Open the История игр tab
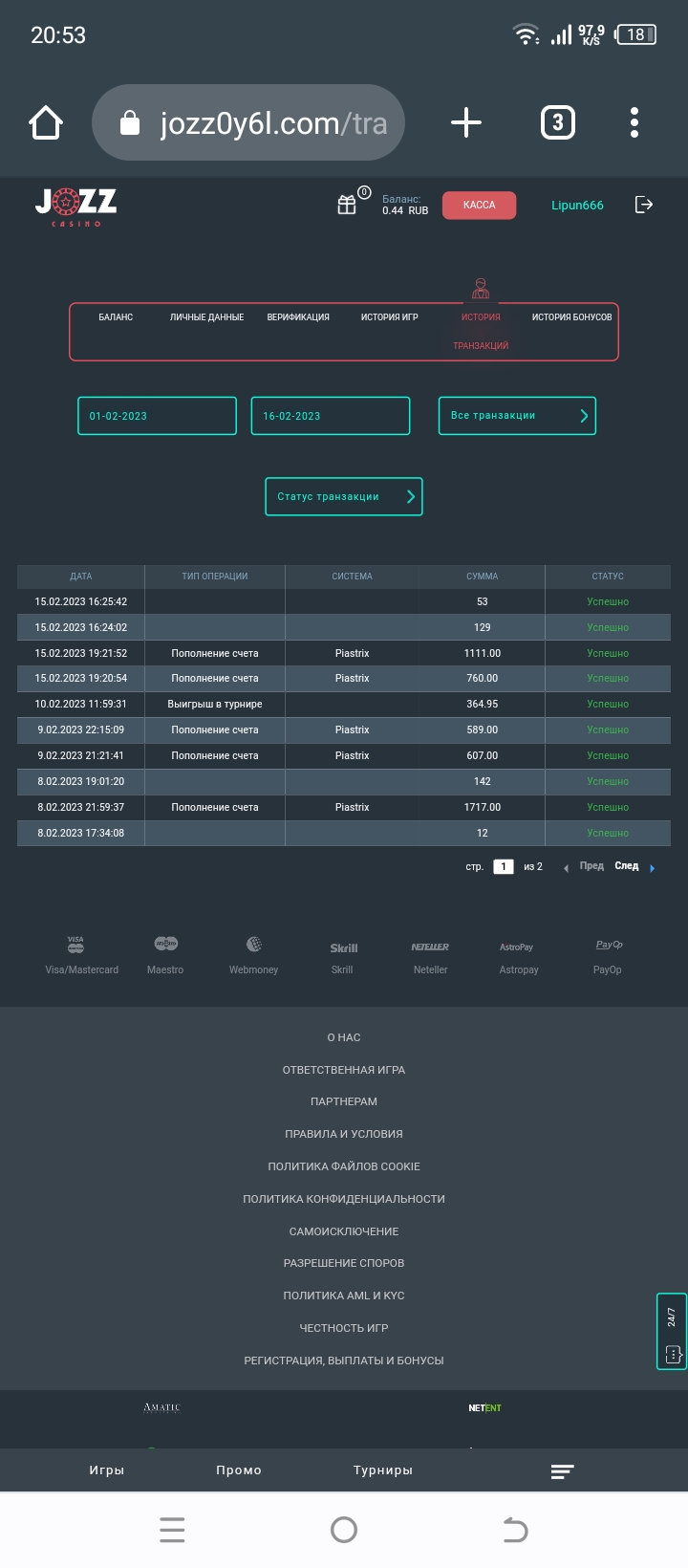 click(389, 317)
